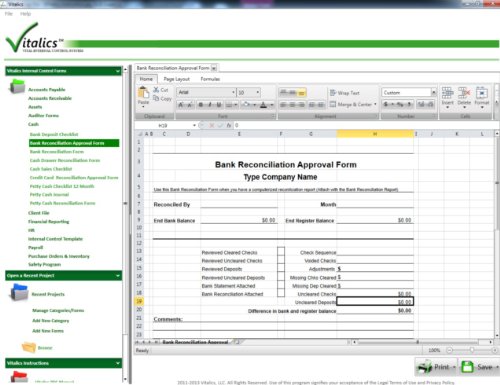The image size is (500, 385).
Task: Open the font size dropdown
Action: (258, 92)
